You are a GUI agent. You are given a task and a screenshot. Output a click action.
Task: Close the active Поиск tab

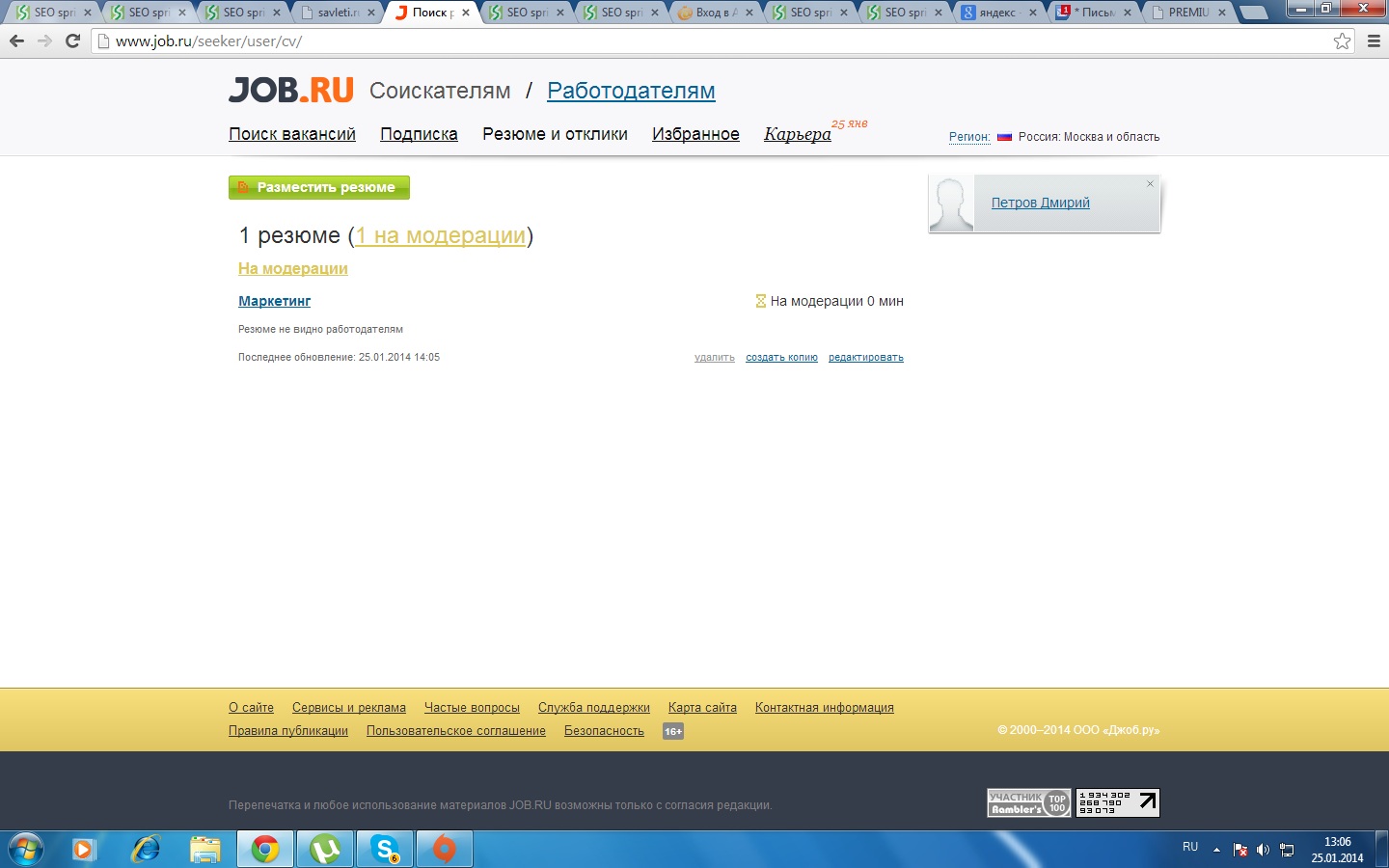[x=466, y=13]
